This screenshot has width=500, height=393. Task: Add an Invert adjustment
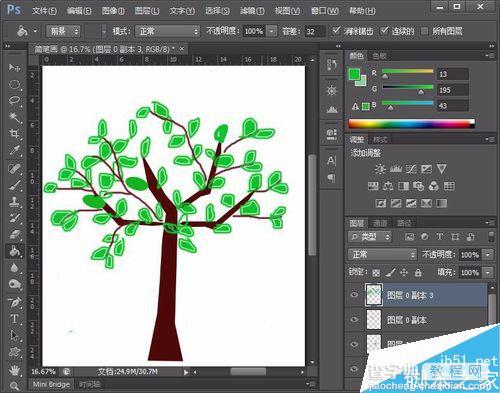(x=380, y=203)
